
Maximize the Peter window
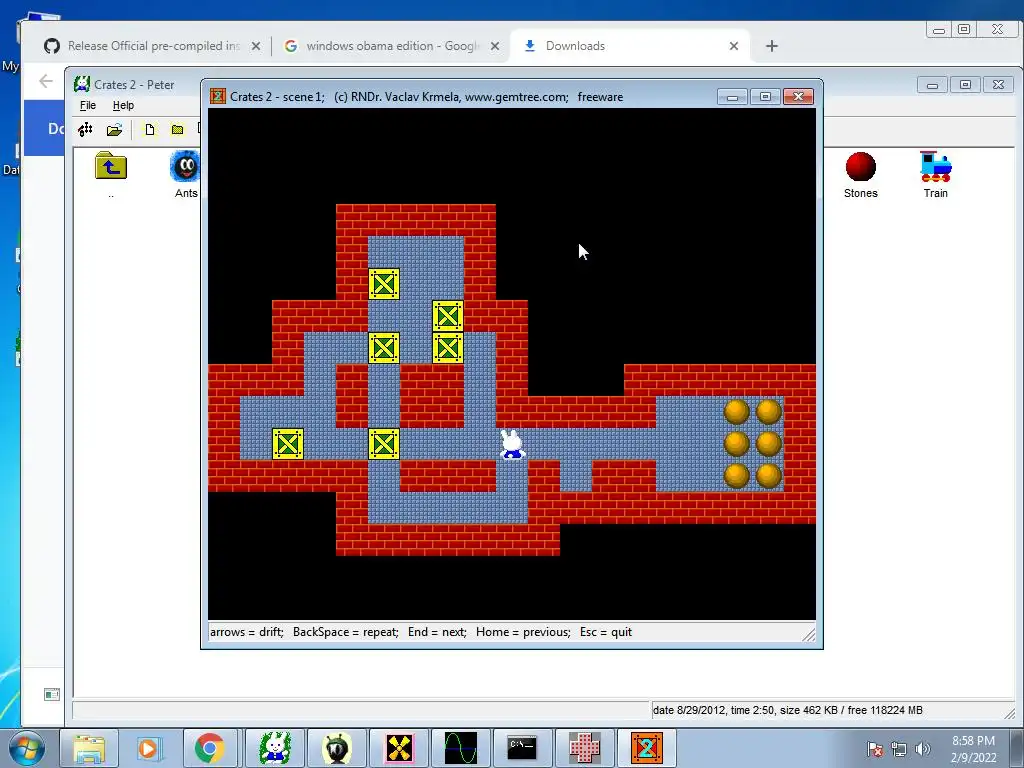[x=965, y=84]
